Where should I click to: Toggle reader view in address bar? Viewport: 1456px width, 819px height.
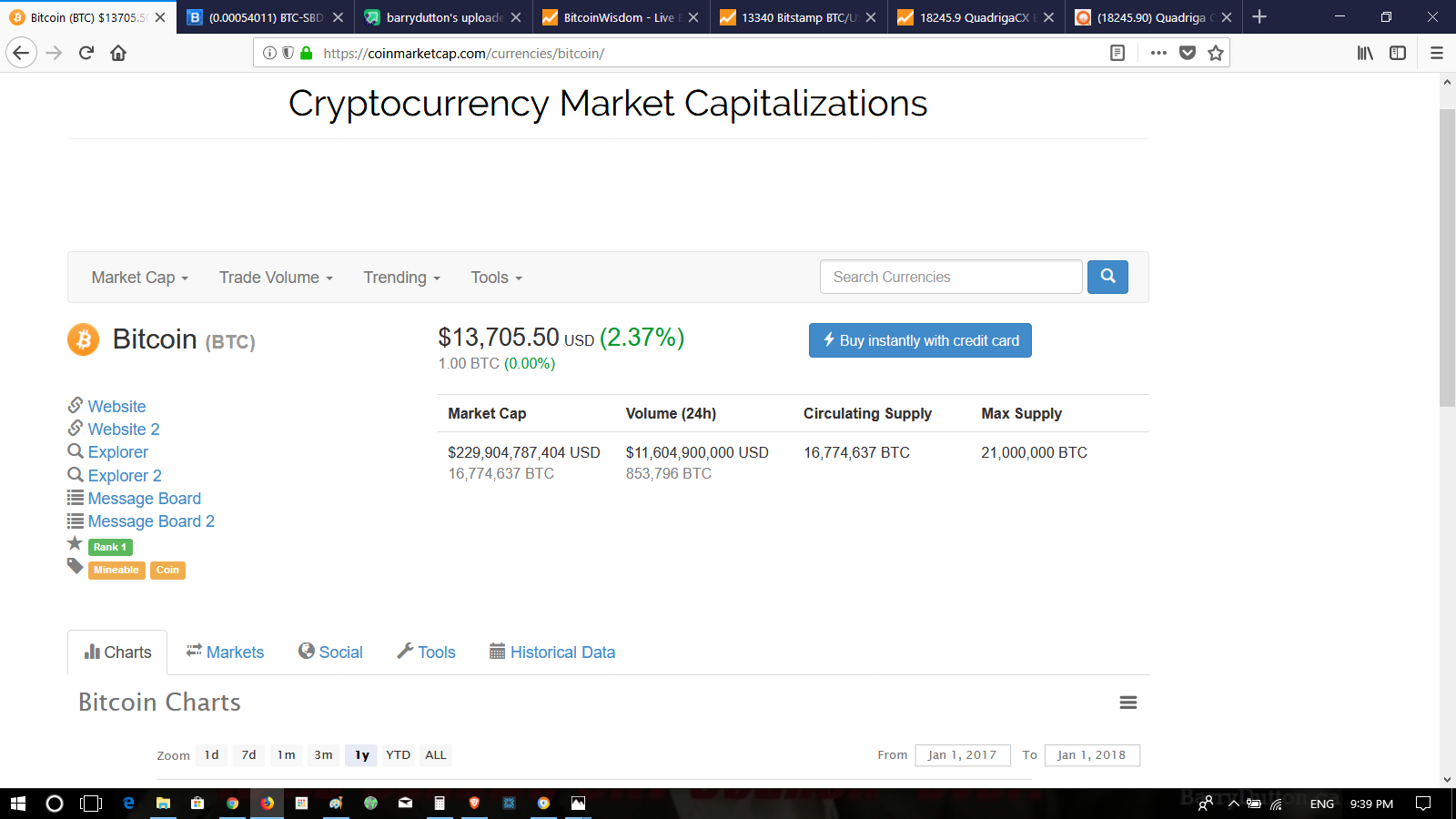[1117, 53]
